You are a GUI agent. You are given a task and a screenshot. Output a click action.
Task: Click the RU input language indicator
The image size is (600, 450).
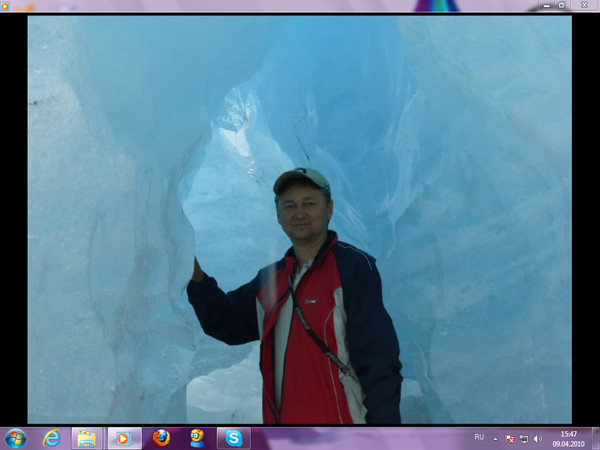coord(478,438)
